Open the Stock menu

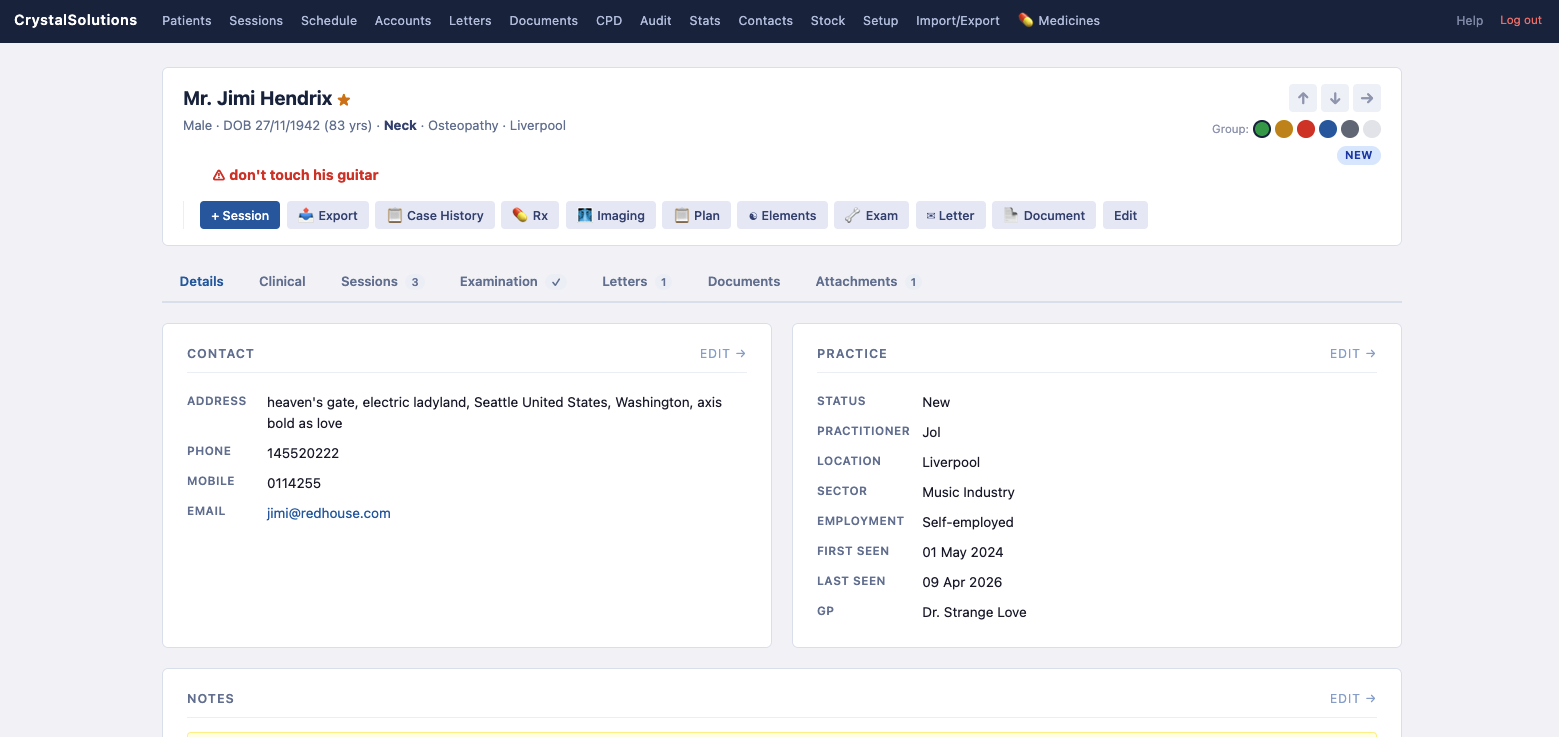pos(828,20)
